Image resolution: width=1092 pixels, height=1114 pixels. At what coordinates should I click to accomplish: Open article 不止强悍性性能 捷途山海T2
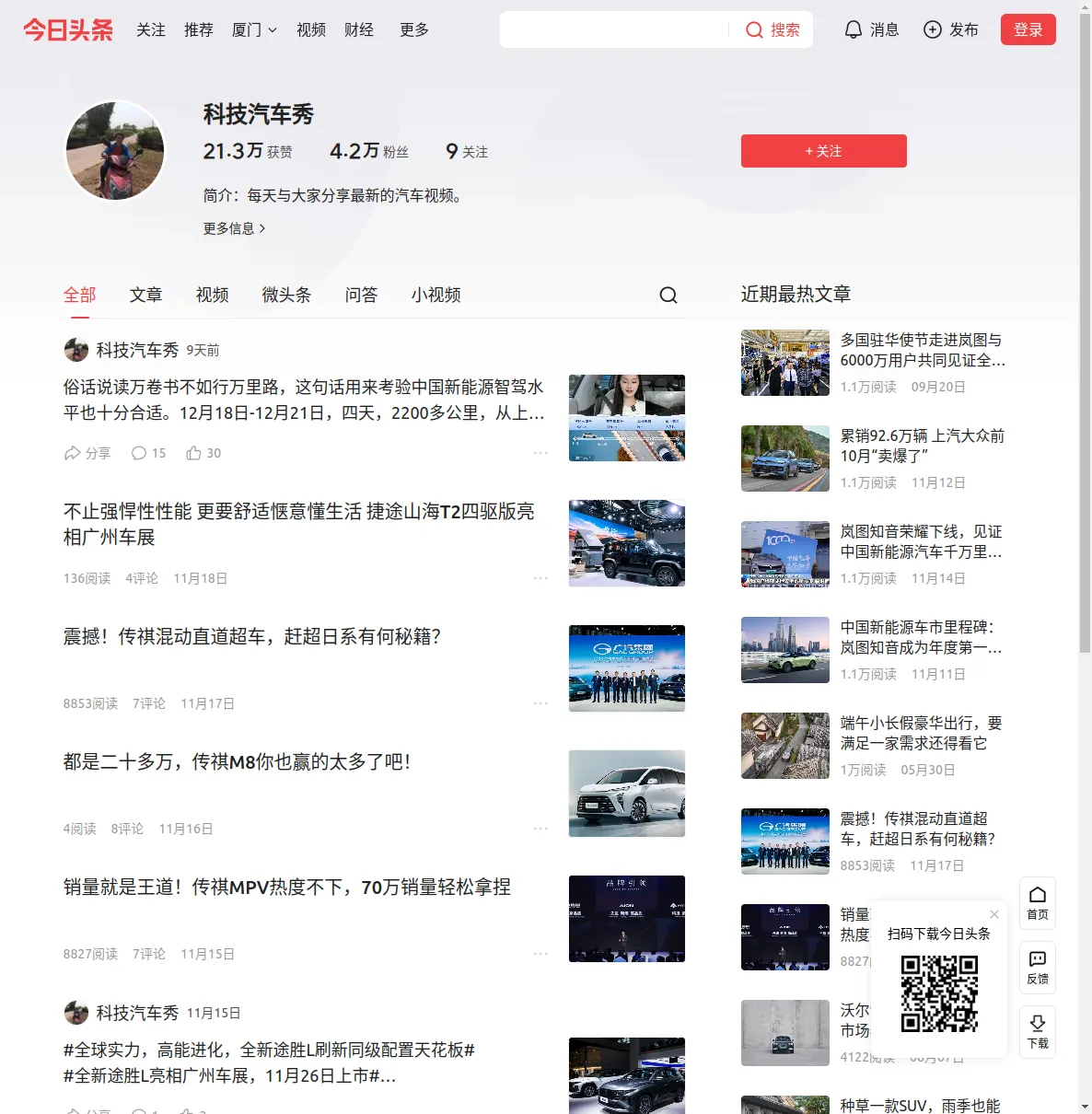[x=299, y=524]
